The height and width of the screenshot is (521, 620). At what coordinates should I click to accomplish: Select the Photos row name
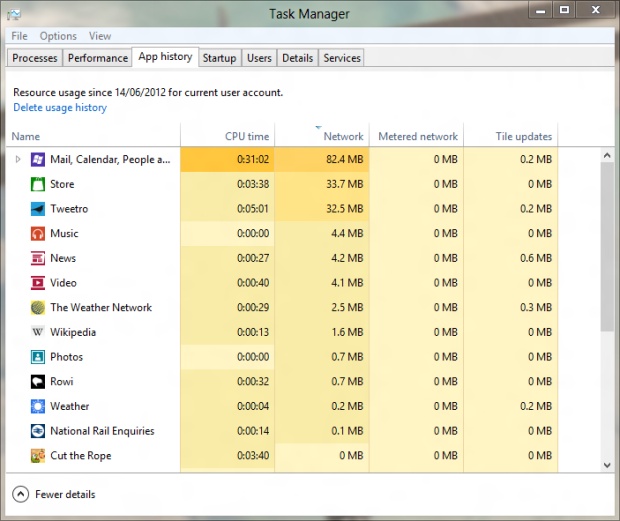[x=66, y=357]
